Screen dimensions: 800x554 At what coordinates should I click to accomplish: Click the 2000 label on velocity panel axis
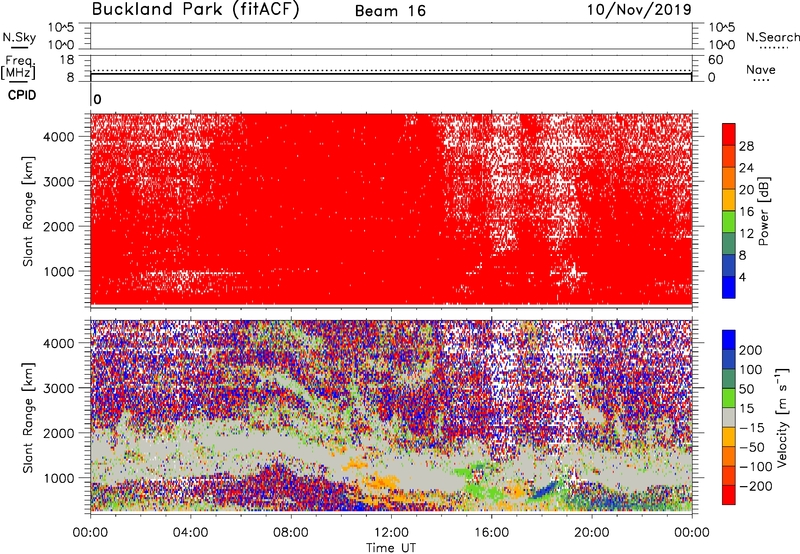click(59, 433)
